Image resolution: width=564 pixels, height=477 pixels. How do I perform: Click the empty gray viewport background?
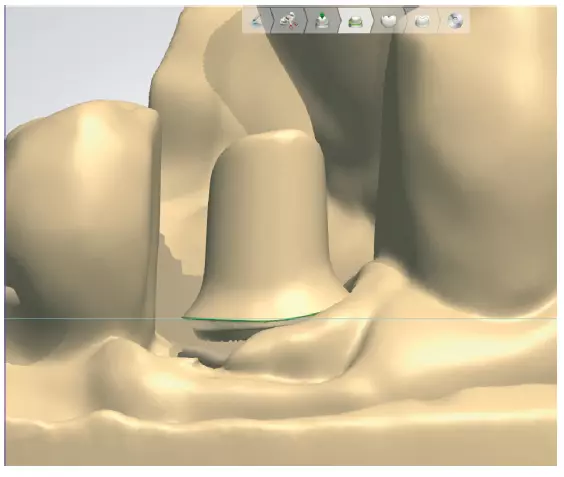pyautogui.click(x=72, y=54)
